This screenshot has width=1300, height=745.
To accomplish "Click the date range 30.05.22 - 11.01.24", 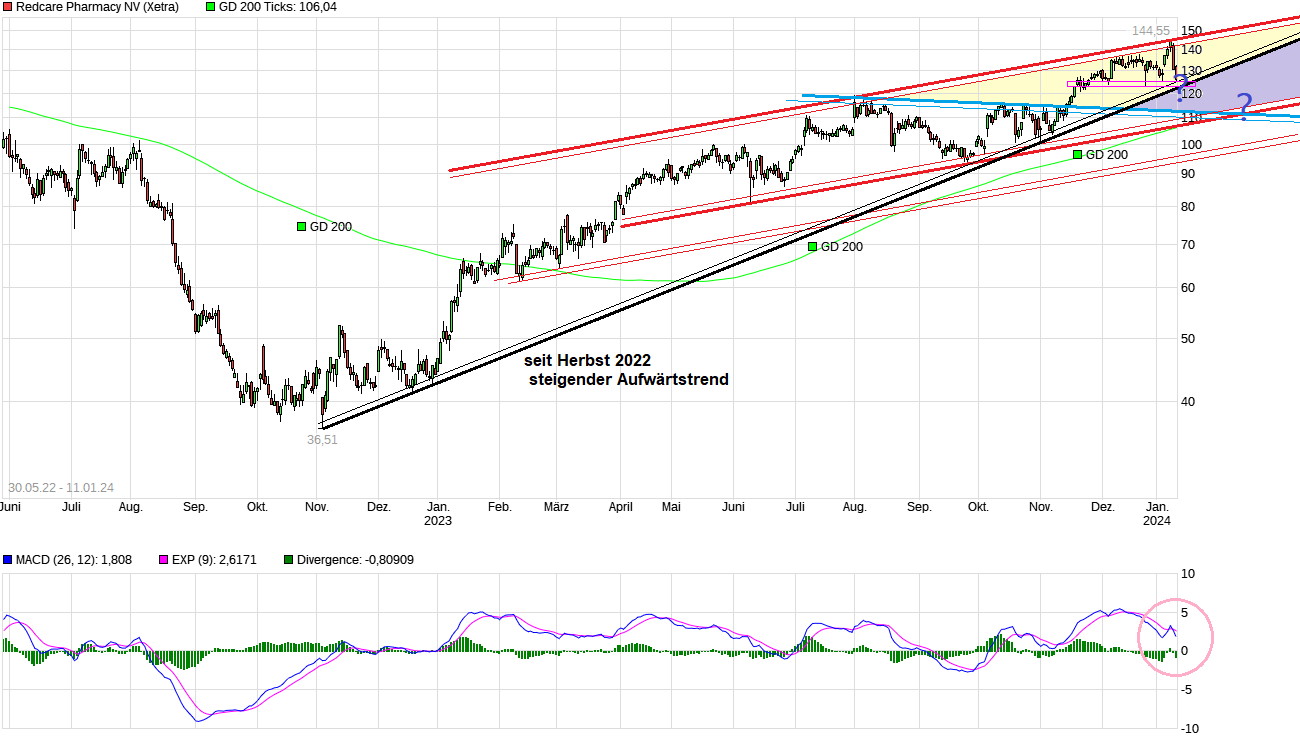I will (61, 488).
